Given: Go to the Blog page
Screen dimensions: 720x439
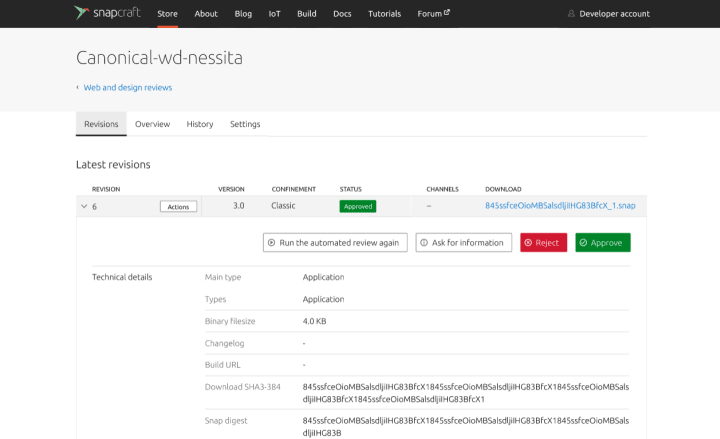Looking at the screenshot, I should 243,14.
